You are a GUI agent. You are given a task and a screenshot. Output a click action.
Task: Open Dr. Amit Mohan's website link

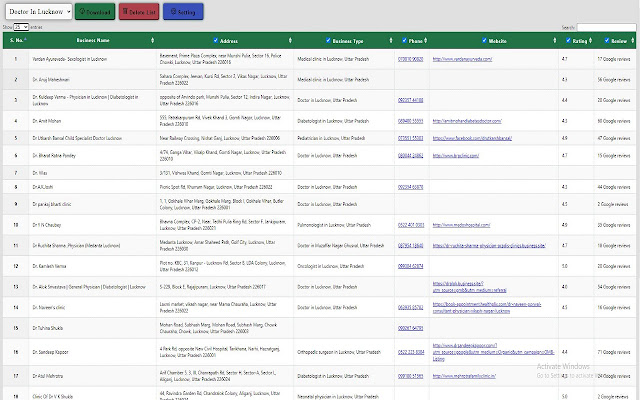coord(467,121)
